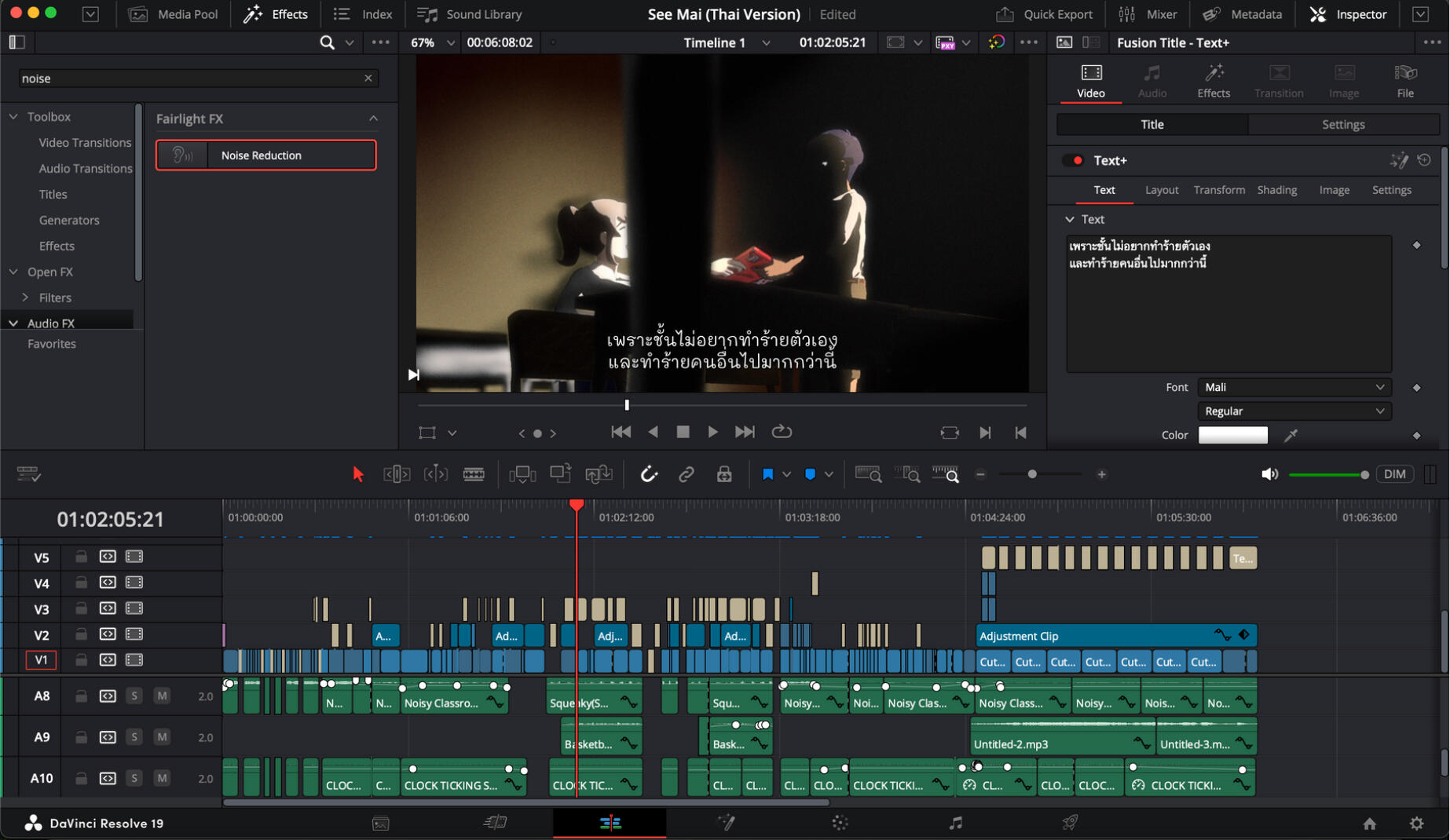Select the Adjustment Clip on V2

click(x=1116, y=636)
